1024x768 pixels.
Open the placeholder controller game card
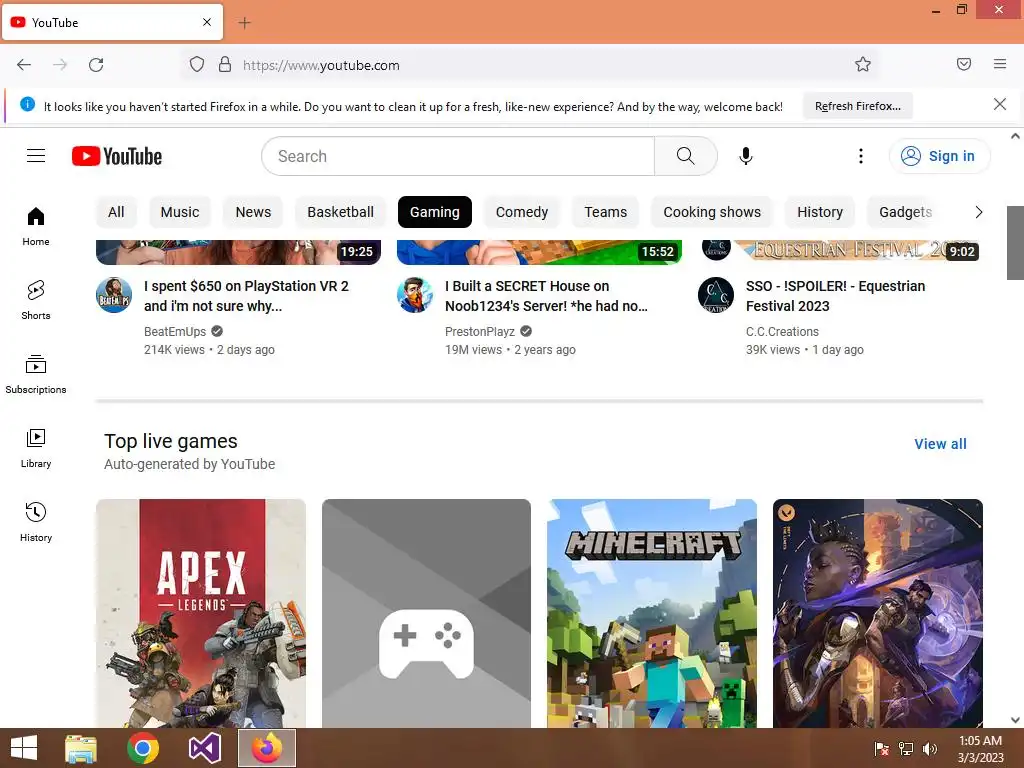pos(426,613)
